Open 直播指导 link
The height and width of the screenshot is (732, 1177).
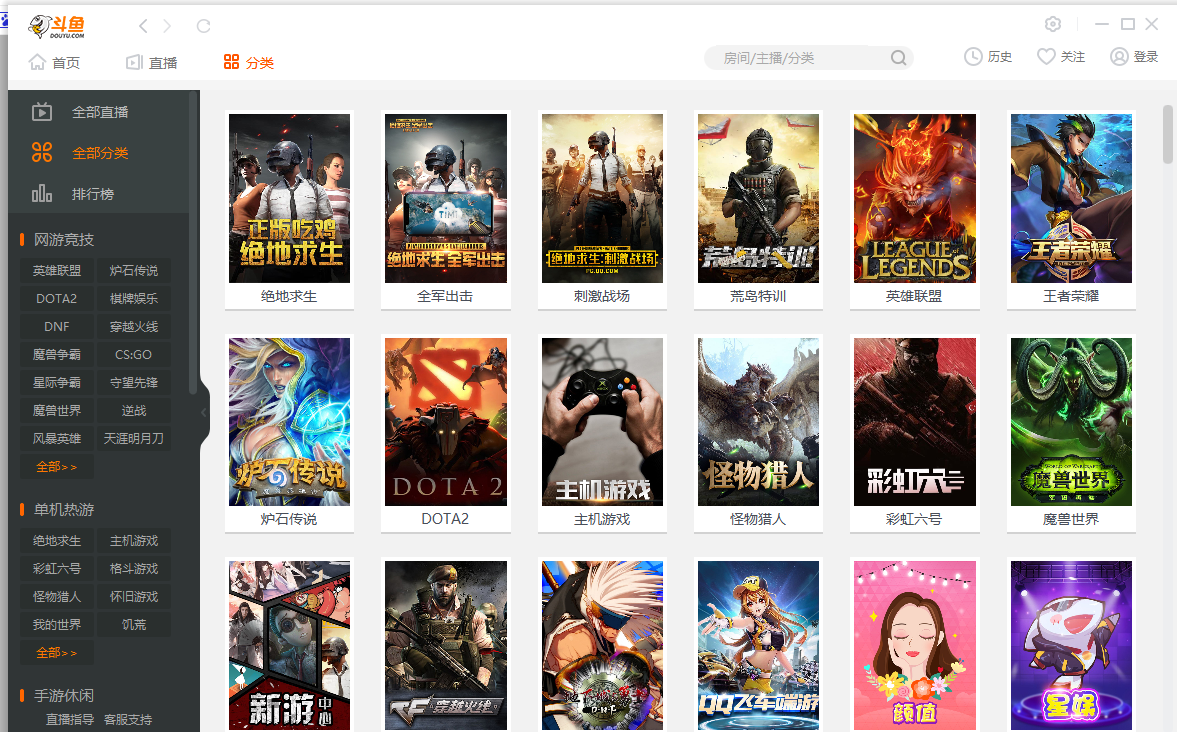(x=70, y=719)
